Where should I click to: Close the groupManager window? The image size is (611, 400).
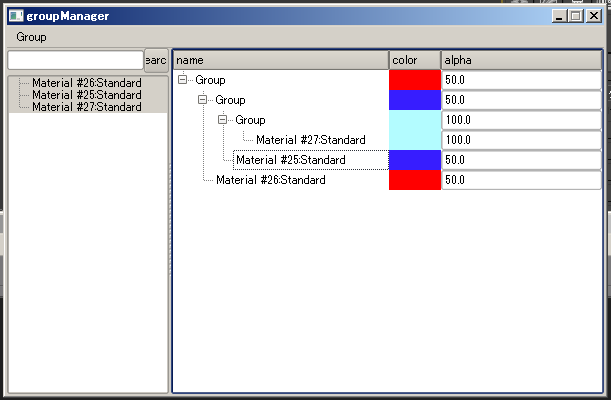point(594,16)
